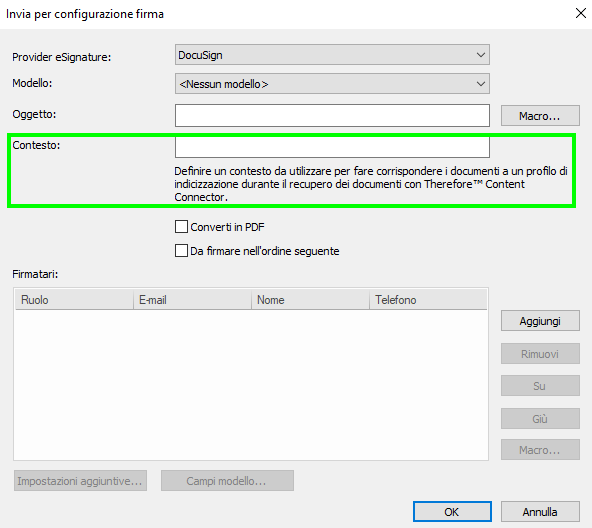Screen dimensions: 592x528
Task: Focus the Contesto input field
Action: [x=332, y=147]
